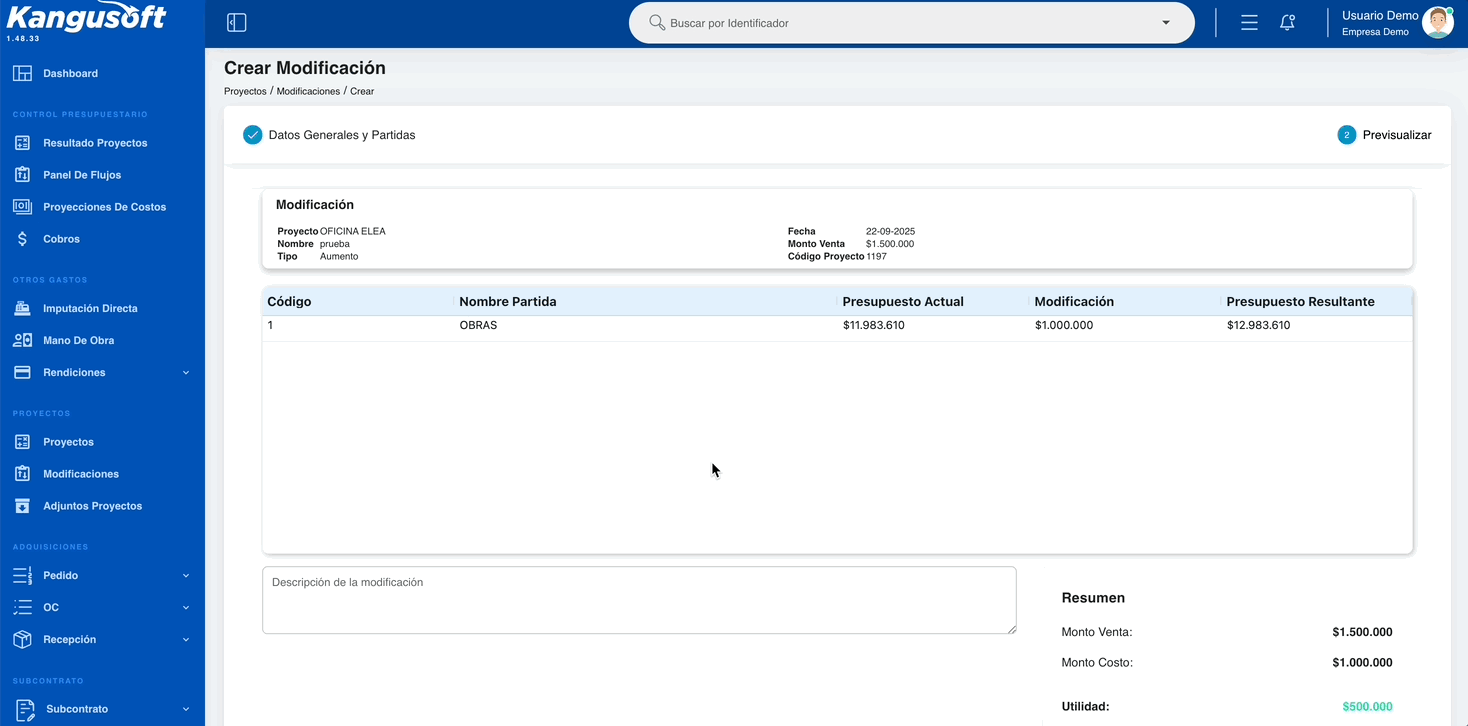1468x726 pixels.
Task: Click the project name OFICINA ELEA
Action: click(x=352, y=231)
